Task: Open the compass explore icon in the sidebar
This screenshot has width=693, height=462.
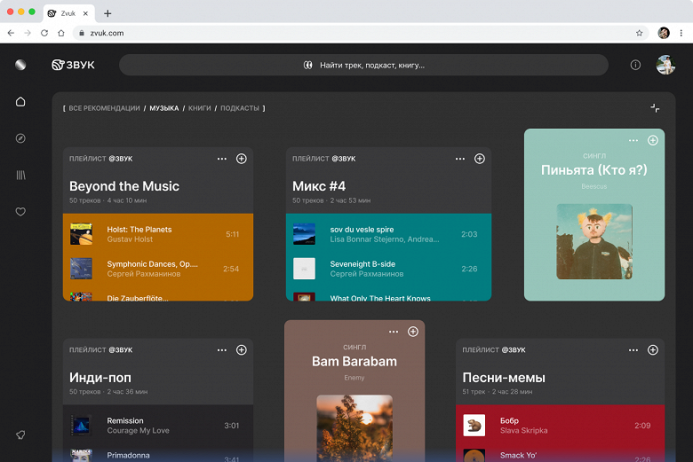Action: 20,138
